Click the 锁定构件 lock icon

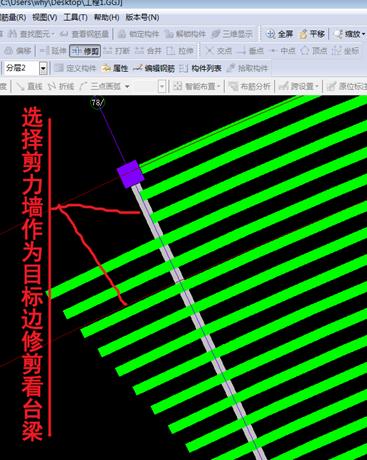[122, 34]
